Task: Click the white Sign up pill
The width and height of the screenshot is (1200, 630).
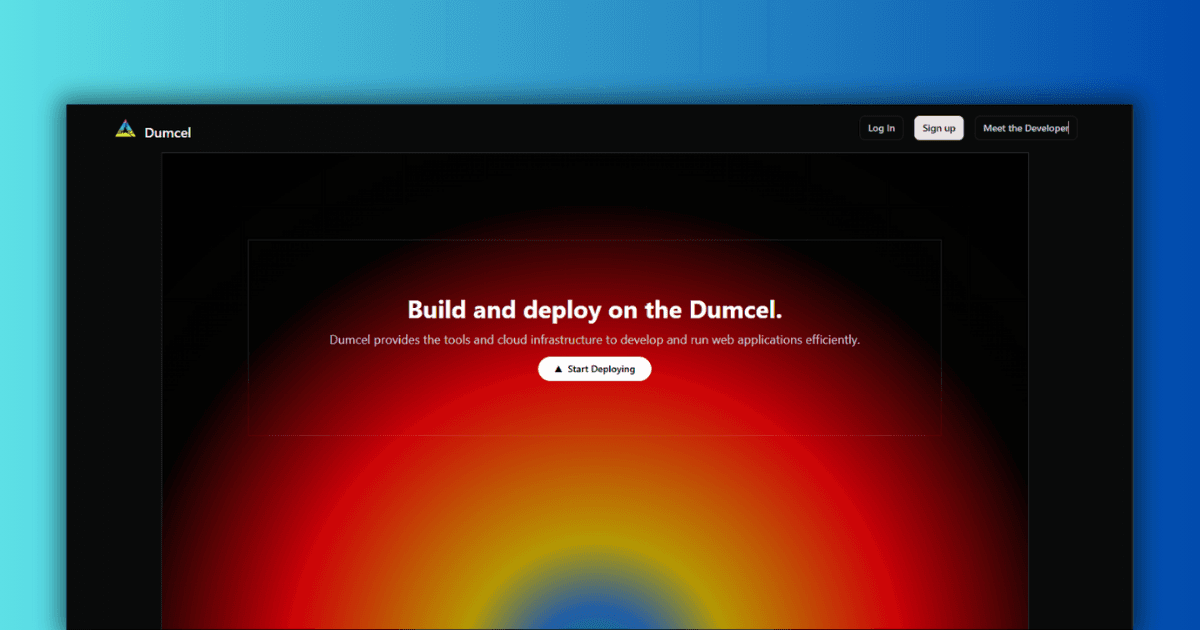Action: (938, 128)
